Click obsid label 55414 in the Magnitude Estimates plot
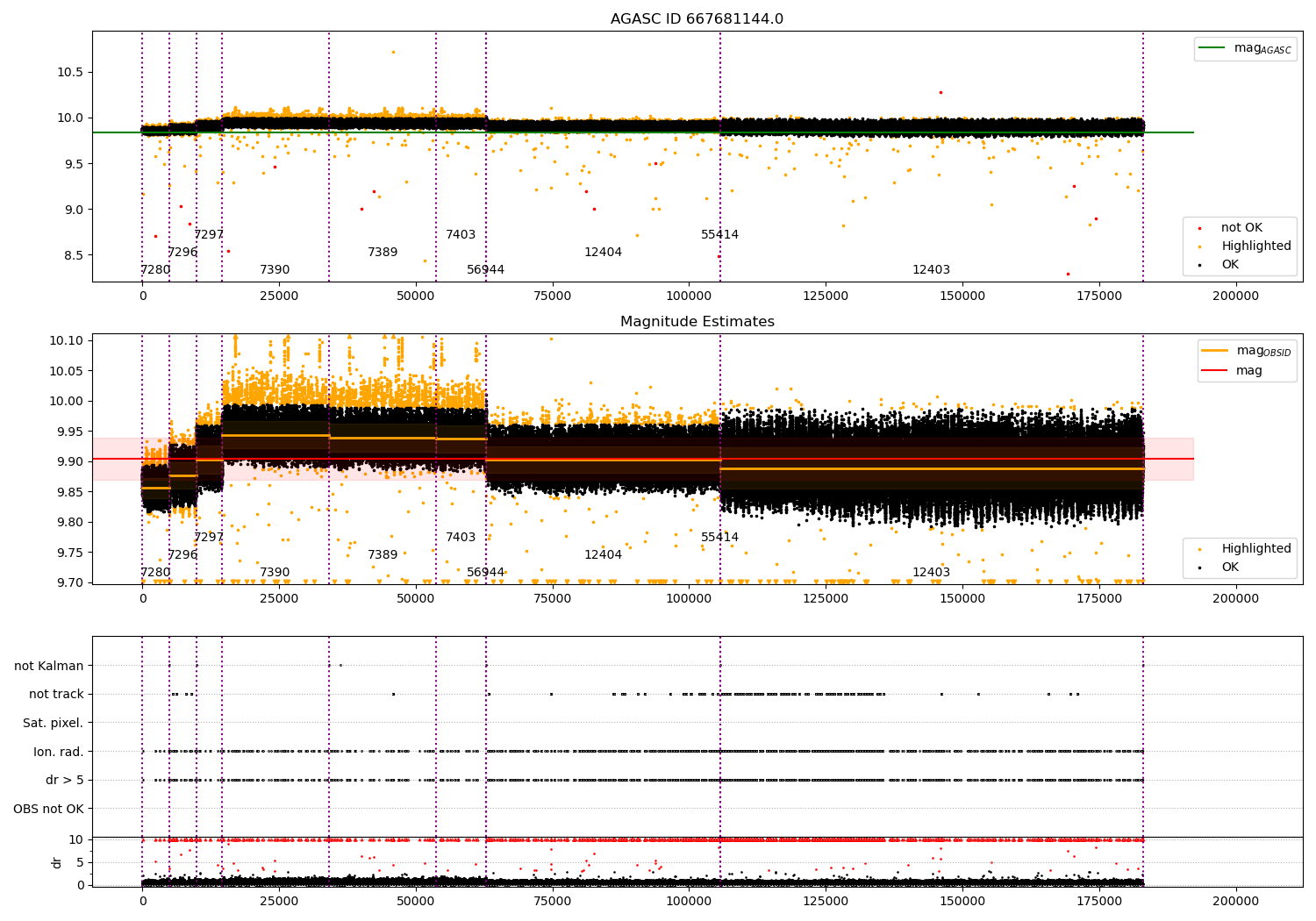Screen dimensions: 1316x921 (720, 538)
